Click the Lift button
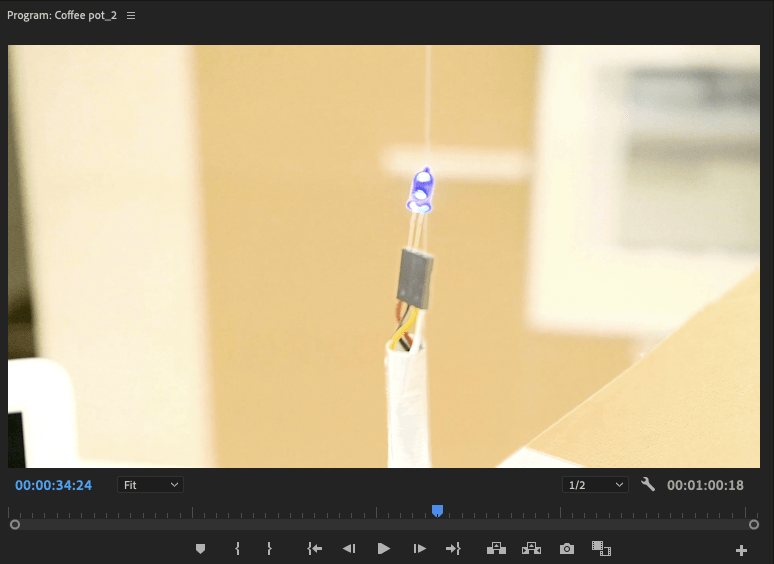 496,548
